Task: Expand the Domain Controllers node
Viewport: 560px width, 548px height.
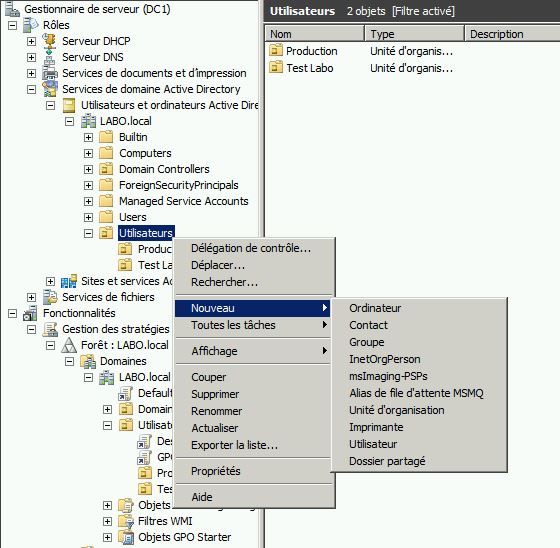Action: point(88,169)
